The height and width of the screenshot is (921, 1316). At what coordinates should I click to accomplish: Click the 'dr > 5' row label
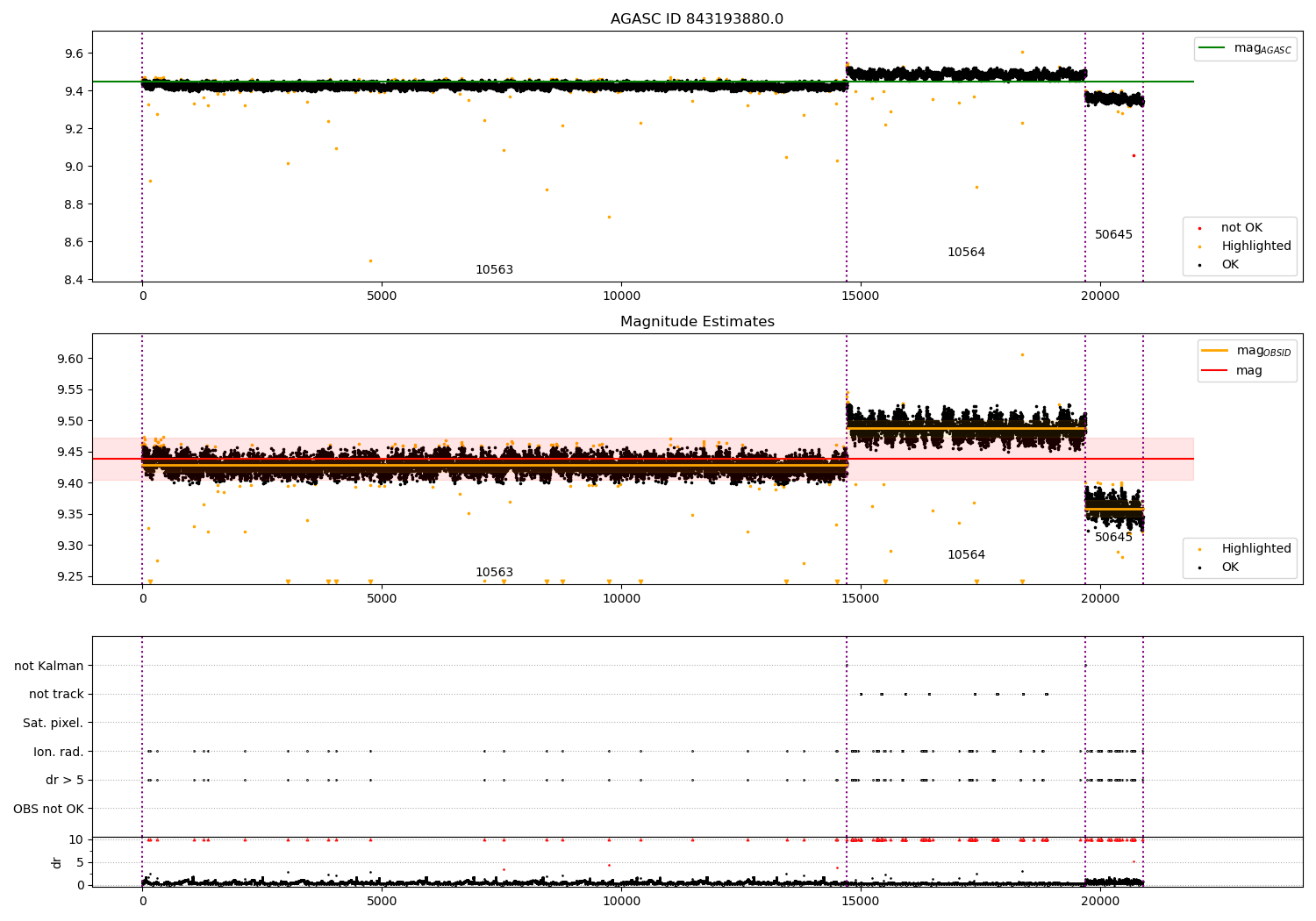65,781
